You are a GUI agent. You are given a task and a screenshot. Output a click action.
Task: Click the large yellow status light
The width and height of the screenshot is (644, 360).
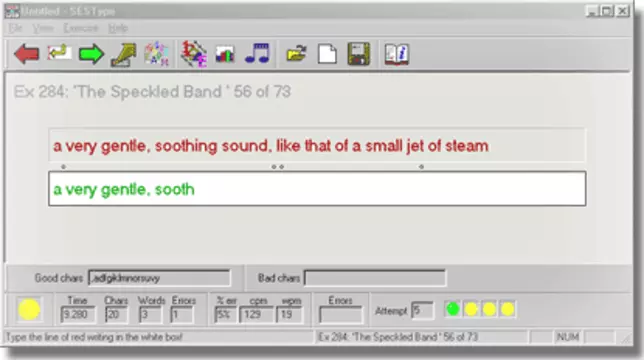pyautogui.click(x=29, y=310)
